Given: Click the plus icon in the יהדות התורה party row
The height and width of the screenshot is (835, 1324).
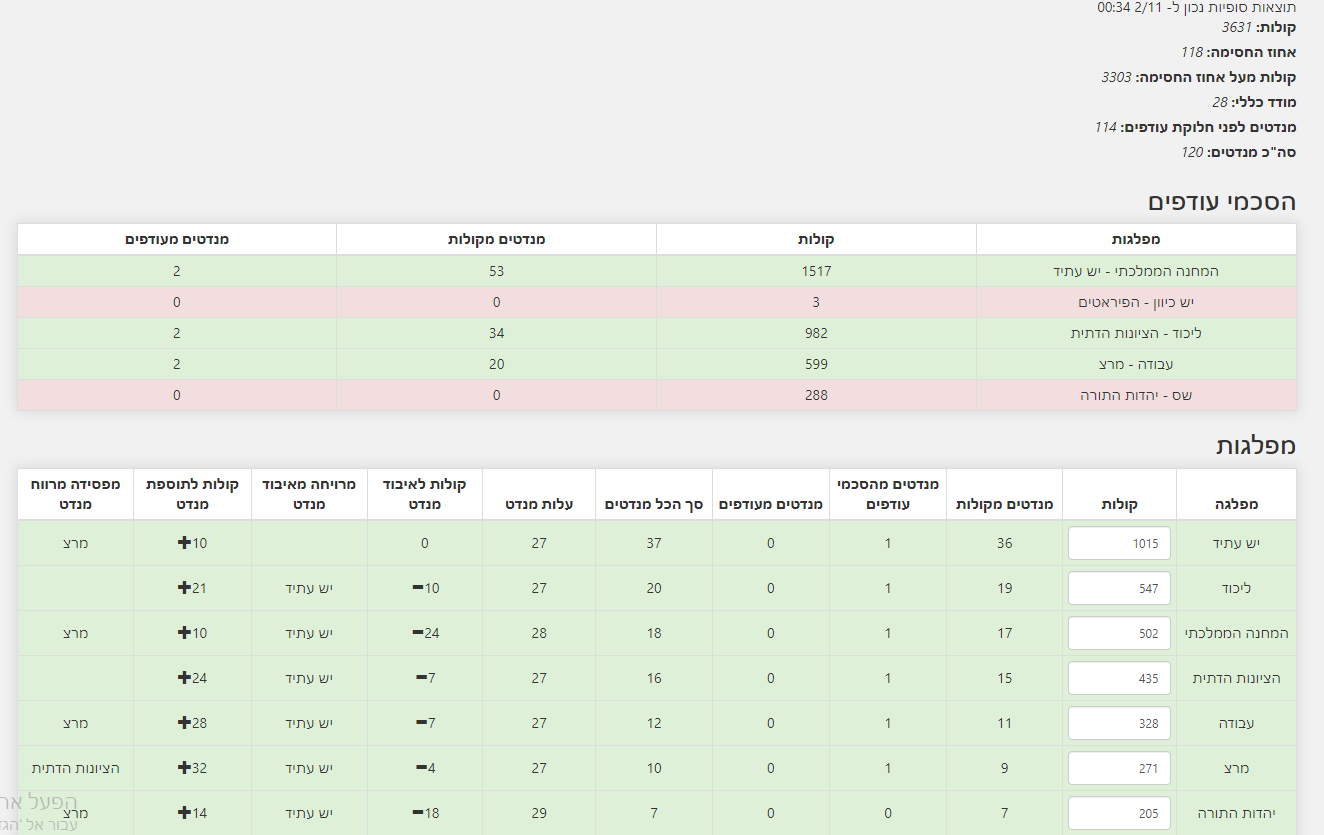Looking at the screenshot, I should 183,813.
